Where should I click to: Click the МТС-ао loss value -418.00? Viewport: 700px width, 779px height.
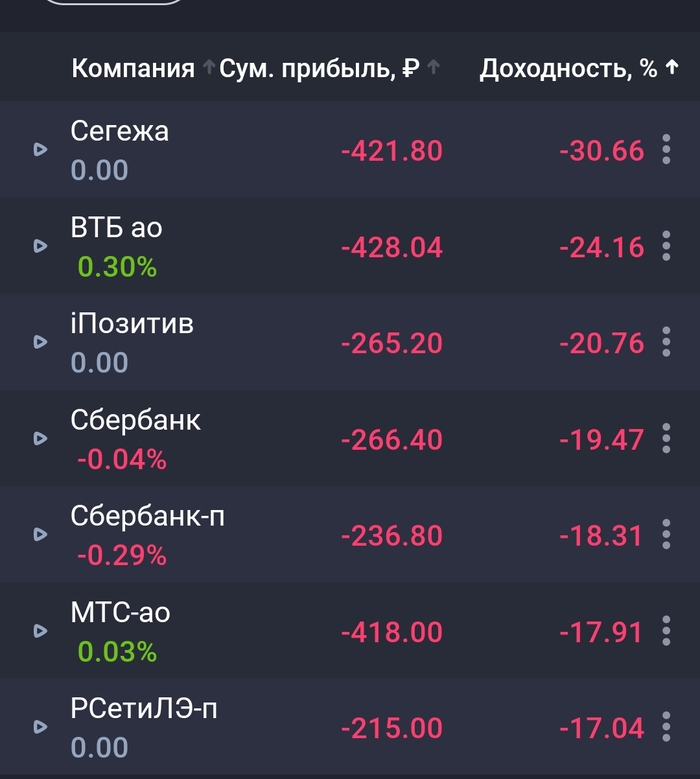[x=391, y=631]
